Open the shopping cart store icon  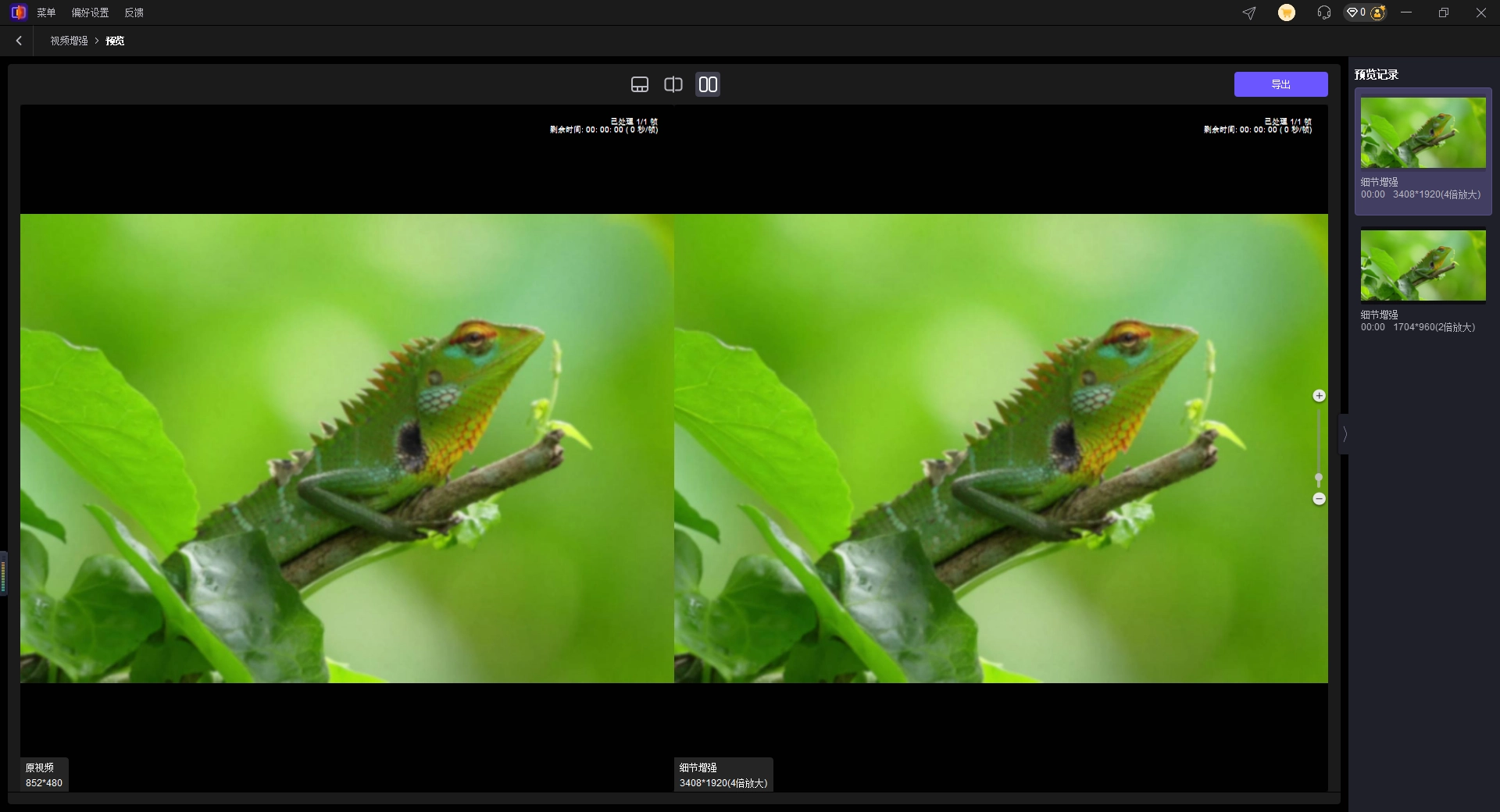[x=1286, y=13]
